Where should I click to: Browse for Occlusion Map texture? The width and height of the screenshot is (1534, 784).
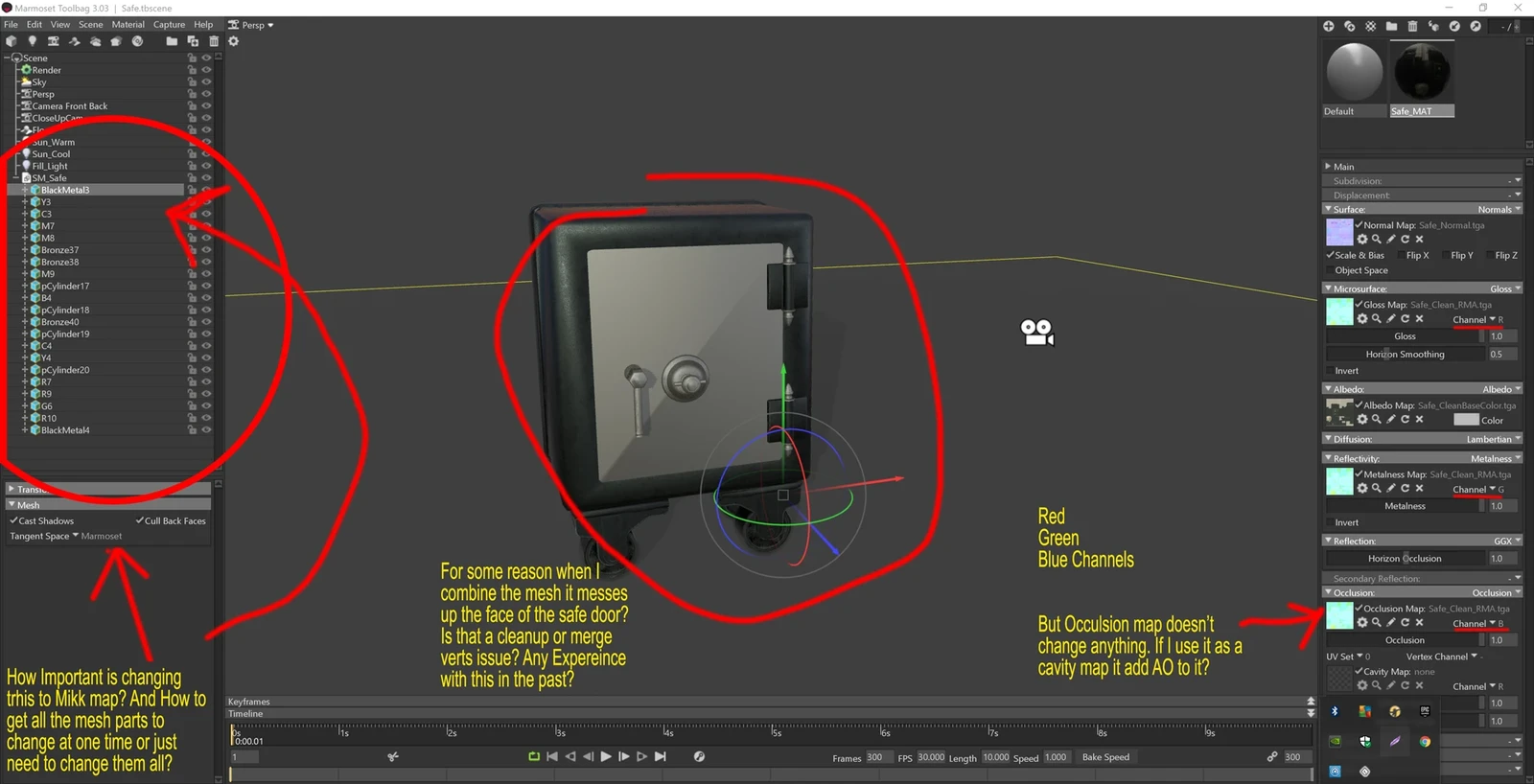coord(1377,623)
